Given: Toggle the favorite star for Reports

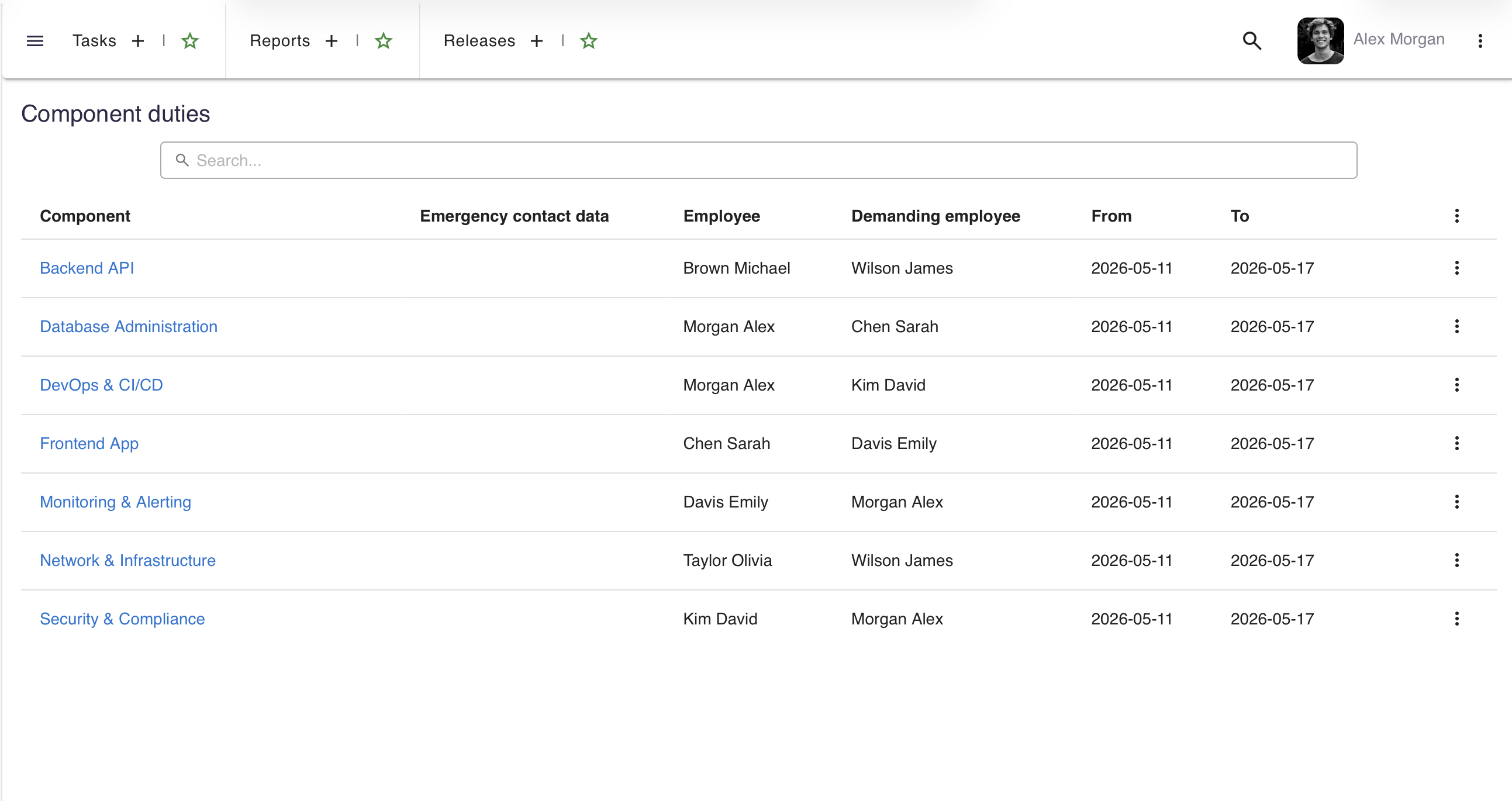Looking at the screenshot, I should click(x=384, y=40).
